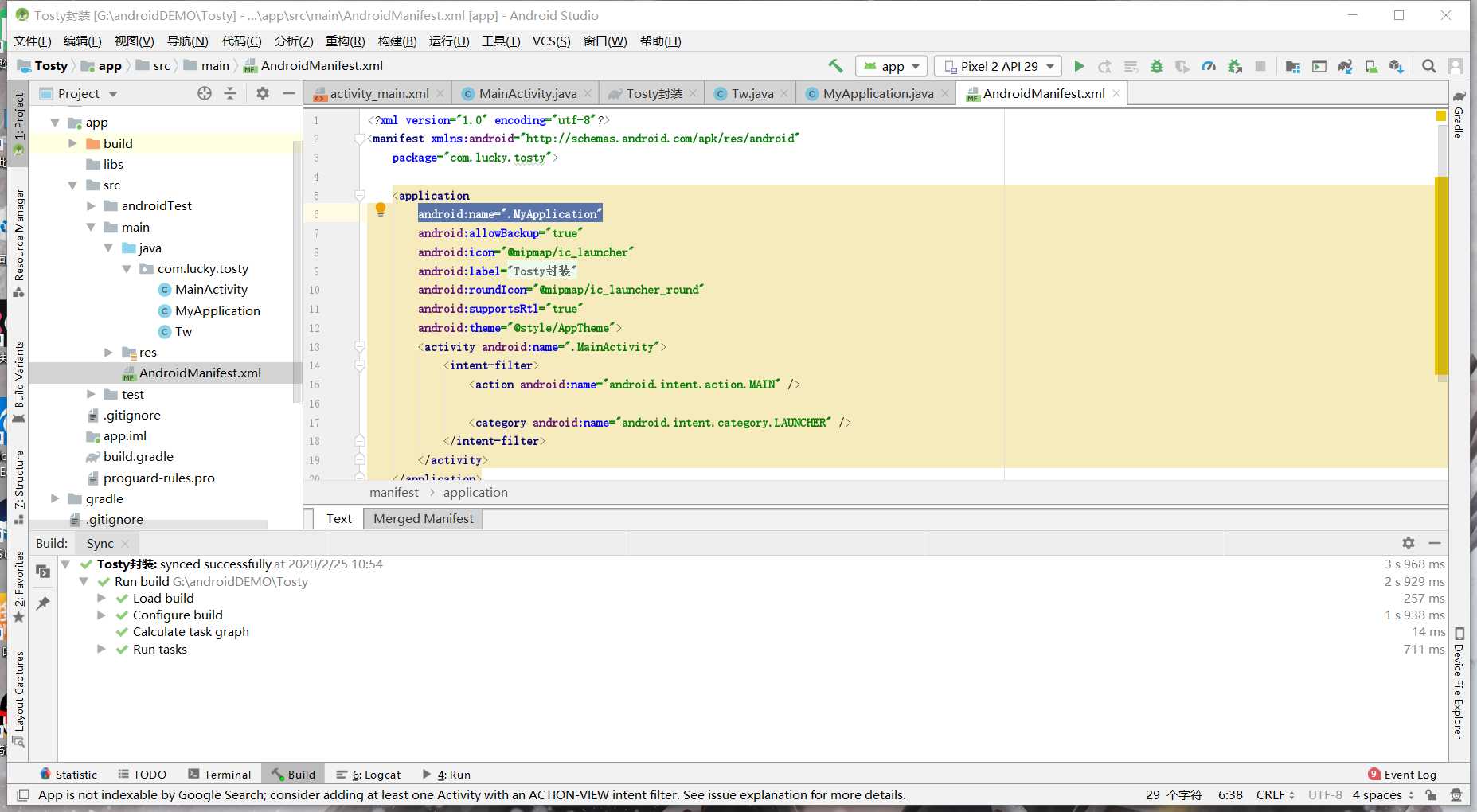Viewport: 1477px width, 812px height.
Task: Minimize the Build panel with minus icon
Action: [1435, 543]
